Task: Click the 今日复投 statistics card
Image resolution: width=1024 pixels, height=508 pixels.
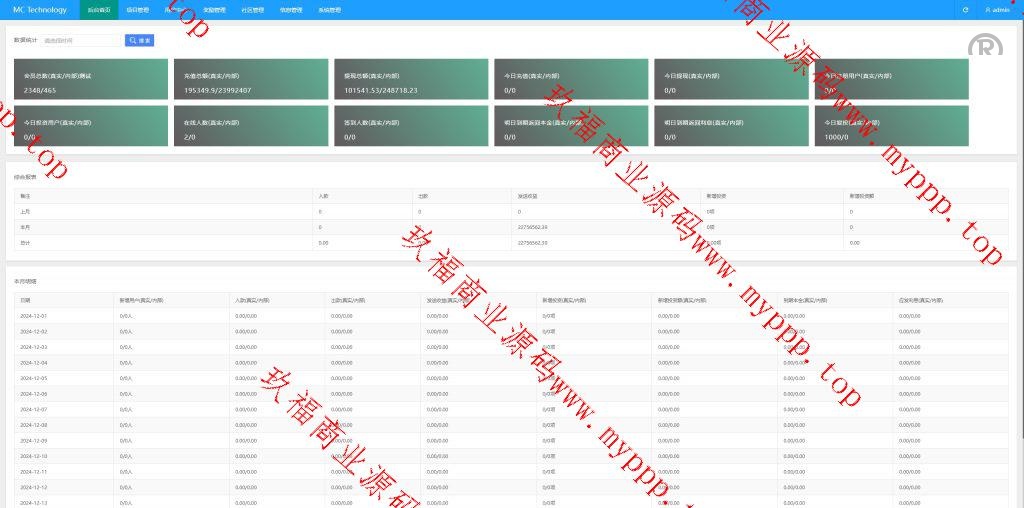Action: (891, 128)
